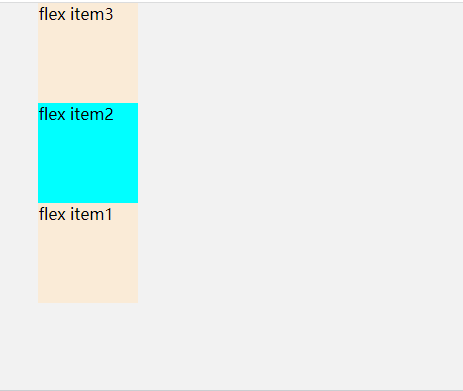Click the word "item2" in cyan box
This screenshot has width=463, height=391.
coord(92,114)
